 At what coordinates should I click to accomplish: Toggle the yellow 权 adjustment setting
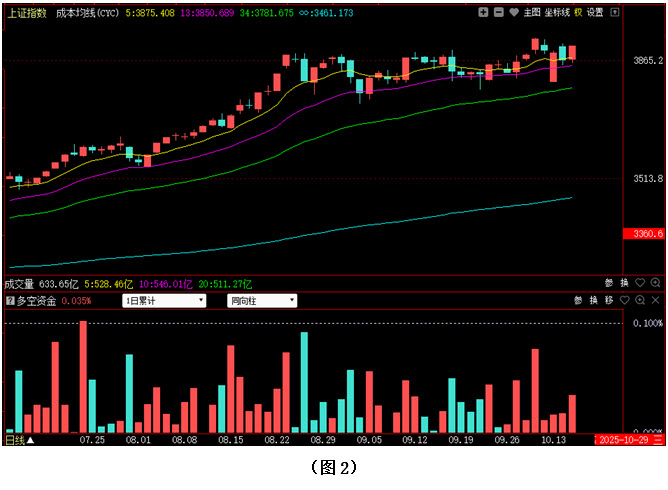click(x=578, y=12)
